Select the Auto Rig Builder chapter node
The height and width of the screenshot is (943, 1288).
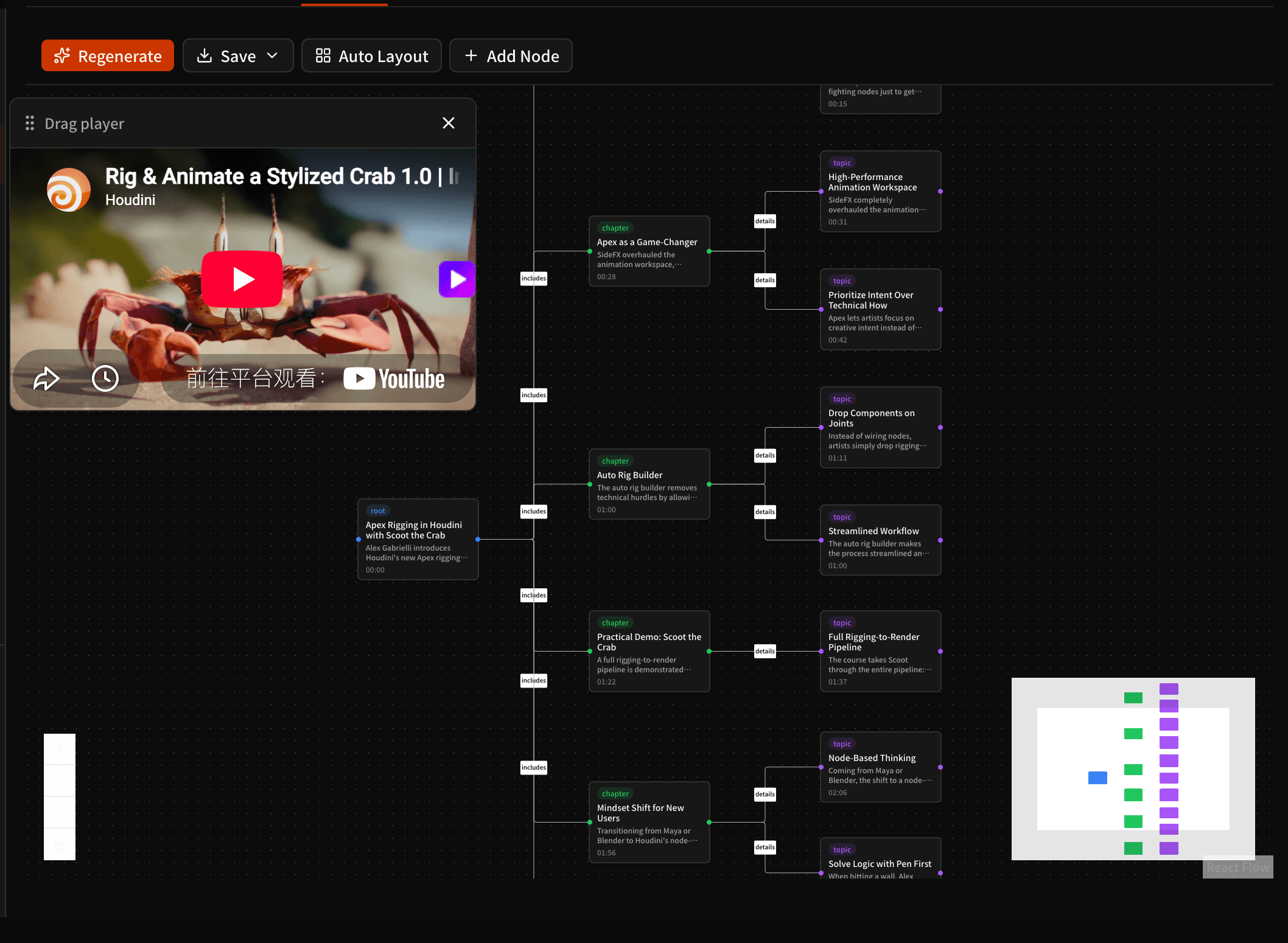pos(649,484)
